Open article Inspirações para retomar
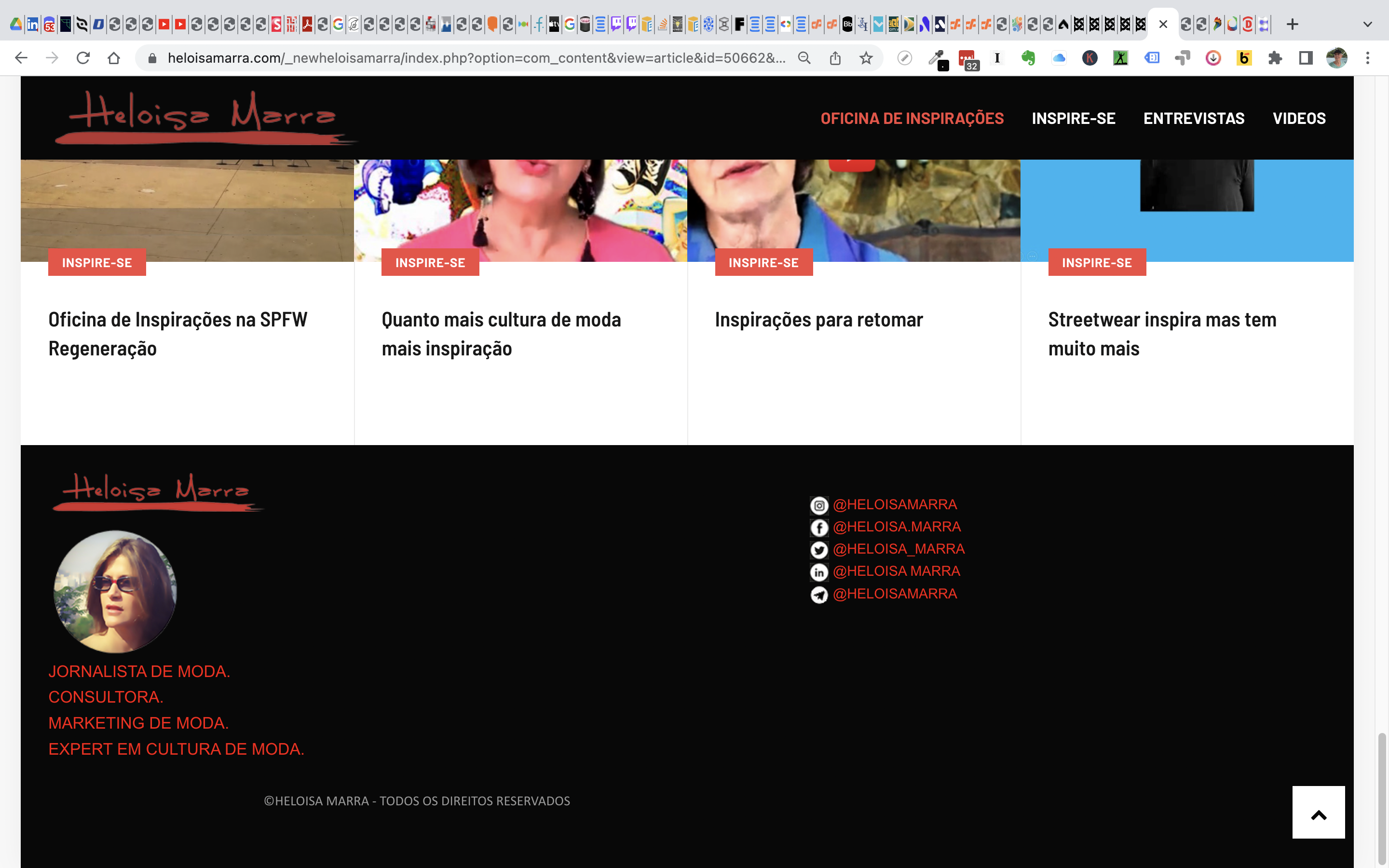The image size is (1389, 868). click(x=818, y=320)
